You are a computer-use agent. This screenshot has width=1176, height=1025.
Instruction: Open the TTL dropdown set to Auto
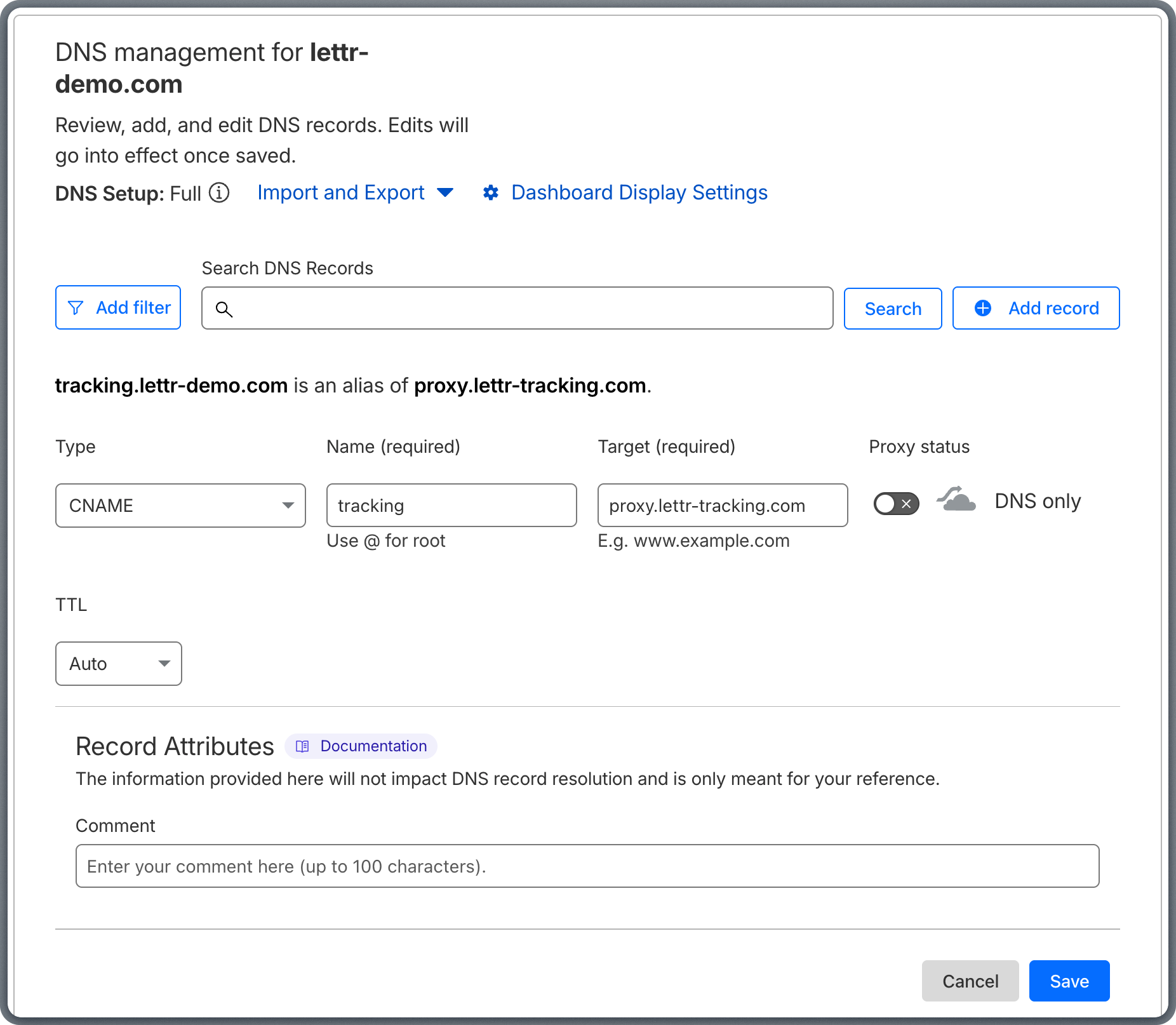118,664
